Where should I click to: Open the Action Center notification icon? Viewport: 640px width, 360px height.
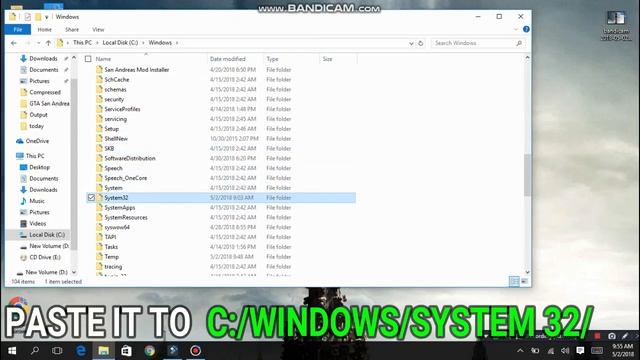click(x=580, y=351)
